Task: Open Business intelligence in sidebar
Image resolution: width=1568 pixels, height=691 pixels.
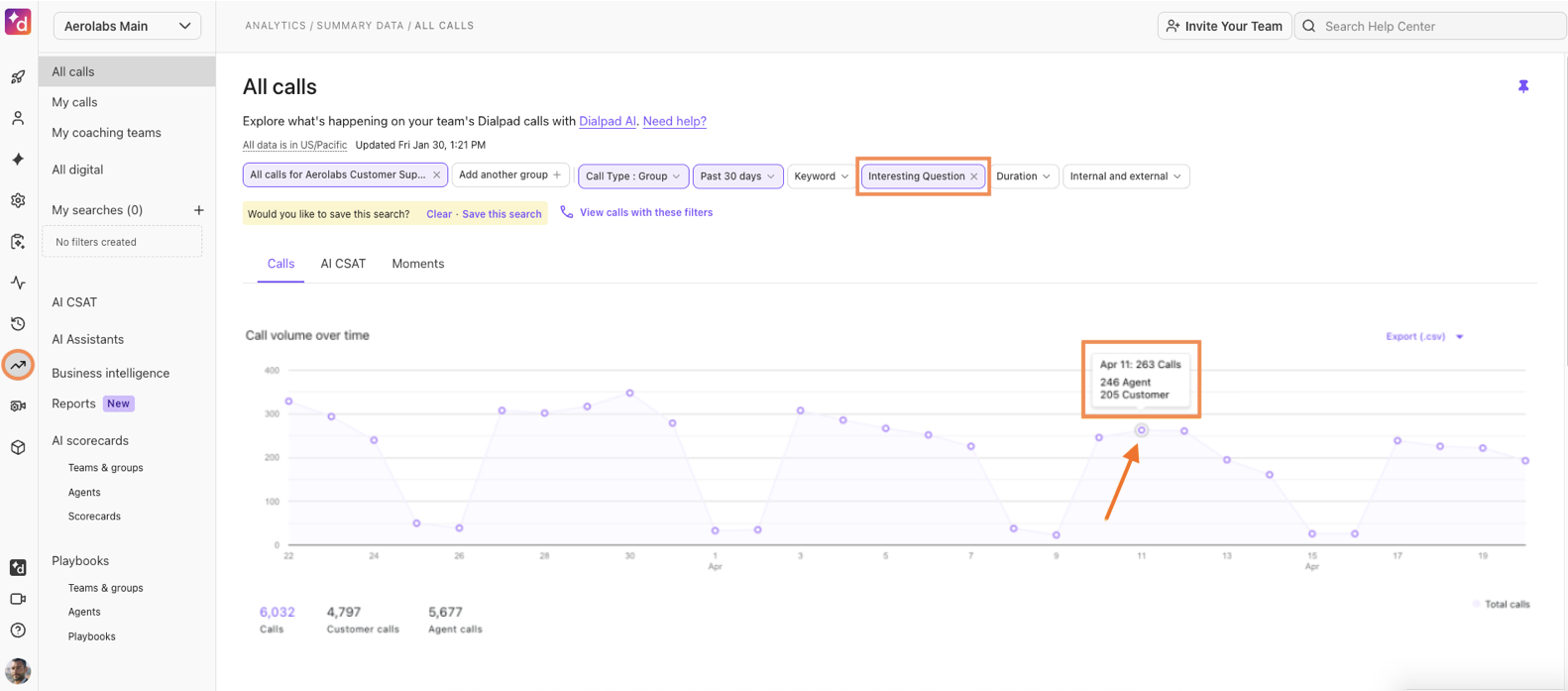Action: (x=110, y=373)
